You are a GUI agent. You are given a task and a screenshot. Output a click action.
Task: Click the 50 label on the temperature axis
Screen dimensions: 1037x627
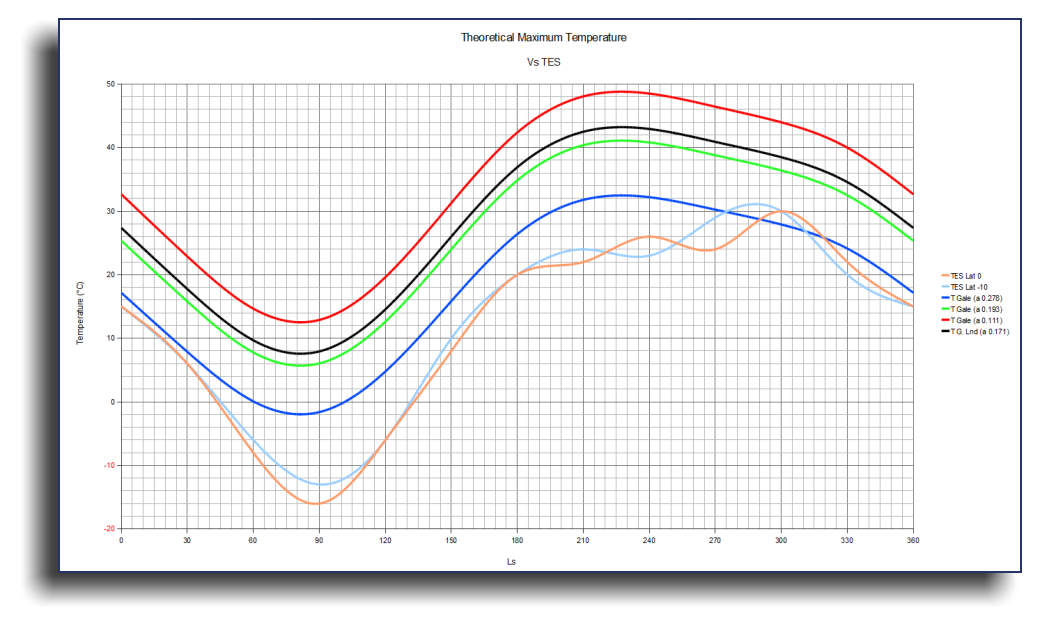tap(110, 84)
